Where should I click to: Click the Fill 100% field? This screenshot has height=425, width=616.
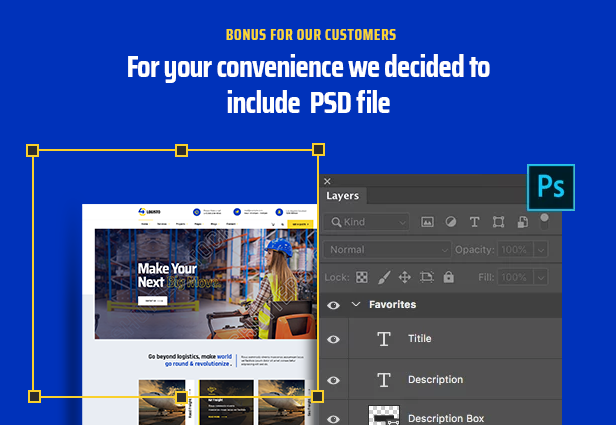pos(515,277)
